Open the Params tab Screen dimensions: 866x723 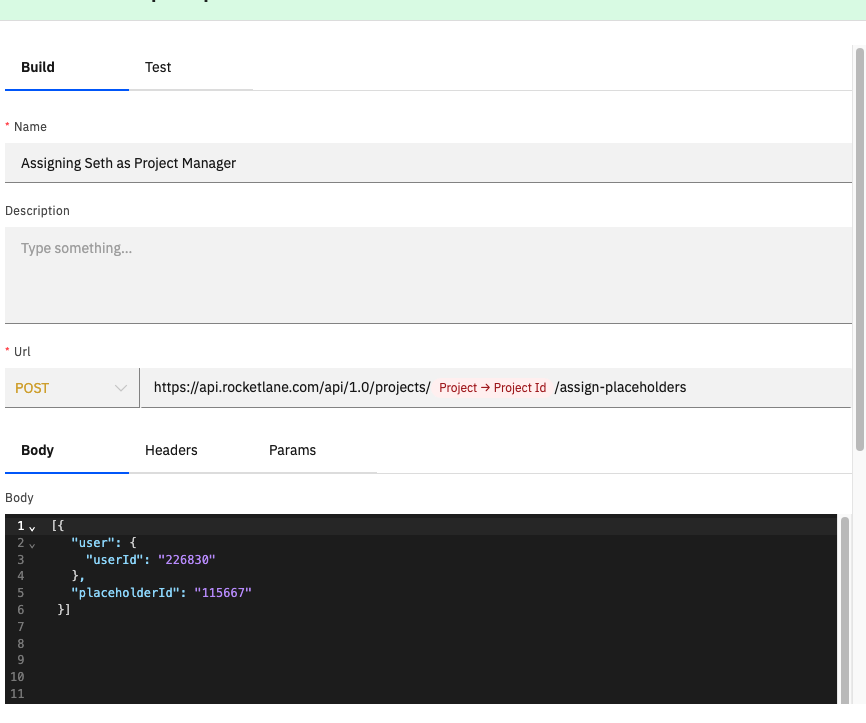click(x=292, y=450)
